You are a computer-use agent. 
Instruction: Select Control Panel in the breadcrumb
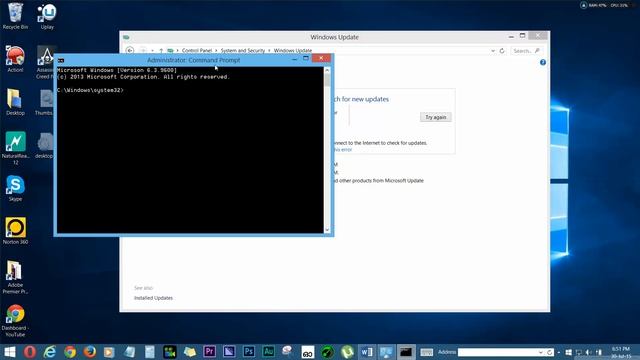pos(197,51)
